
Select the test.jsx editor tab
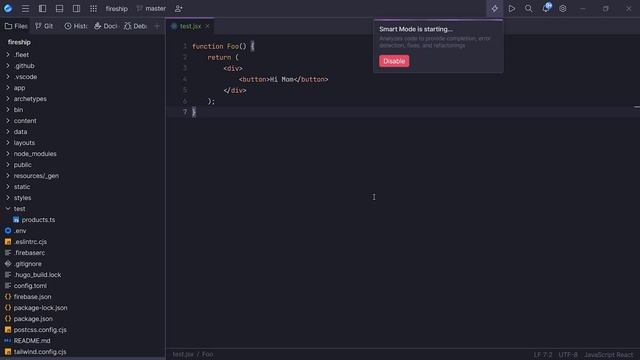point(190,26)
